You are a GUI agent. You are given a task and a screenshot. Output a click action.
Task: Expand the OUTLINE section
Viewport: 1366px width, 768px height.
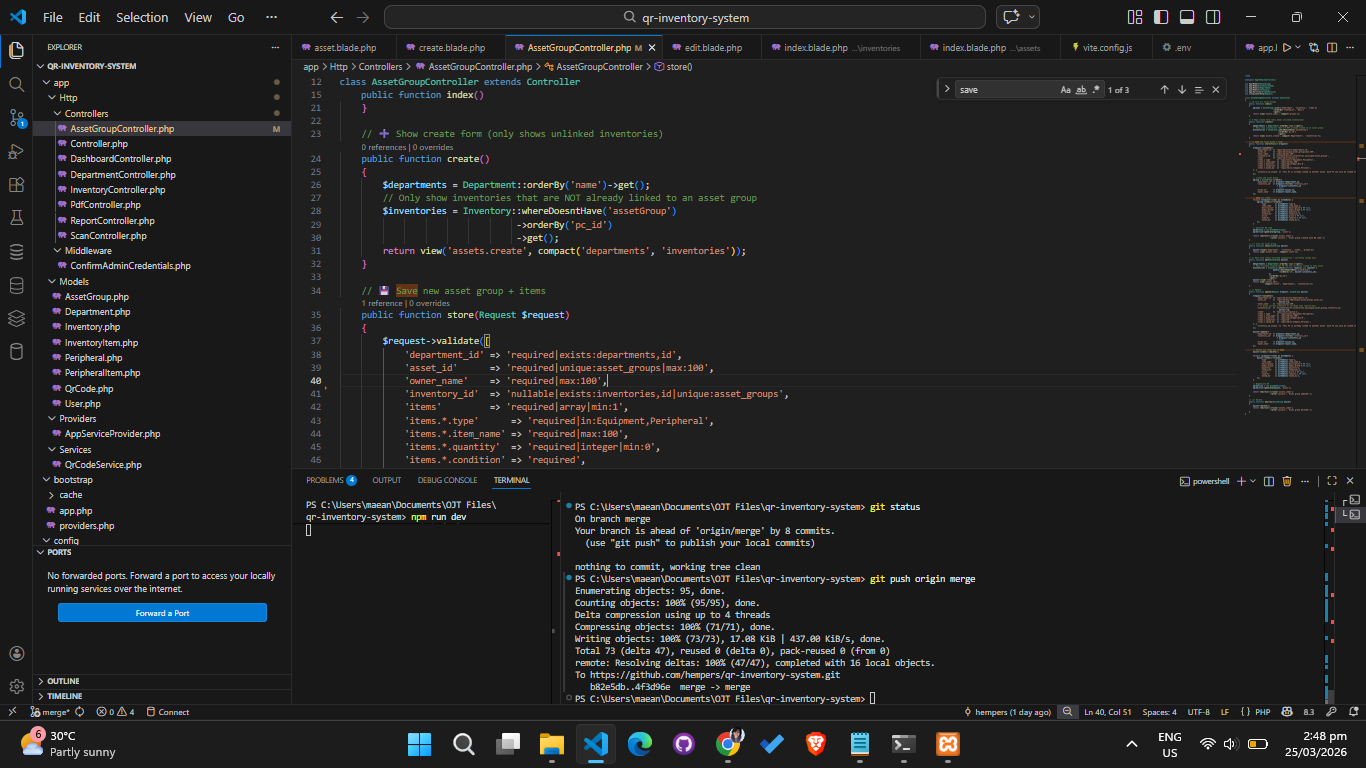point(63,681)
